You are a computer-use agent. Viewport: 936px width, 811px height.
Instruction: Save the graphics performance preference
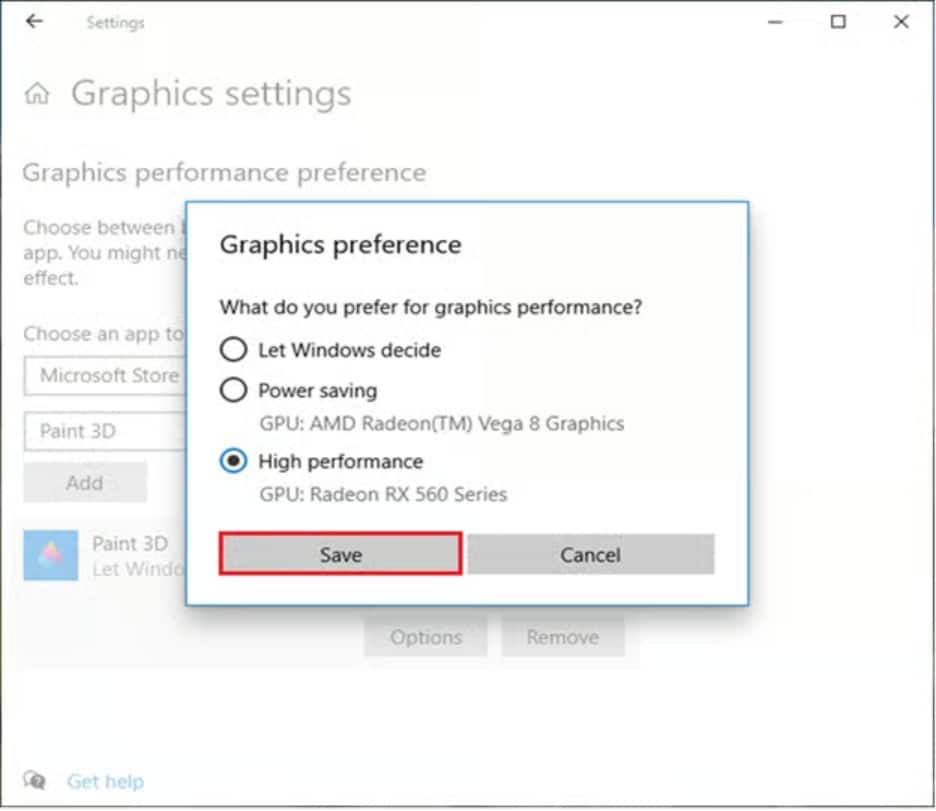point(340,555)
